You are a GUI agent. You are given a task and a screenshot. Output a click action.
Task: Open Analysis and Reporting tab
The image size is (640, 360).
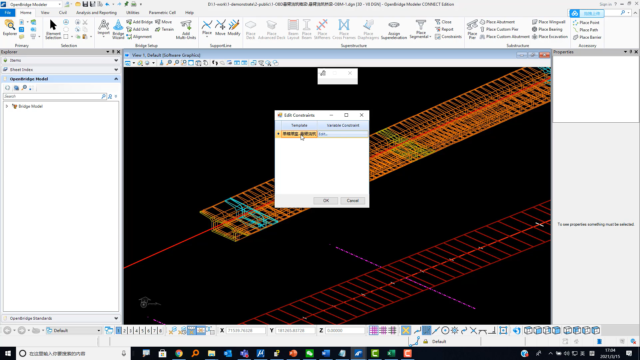[96, 13]
